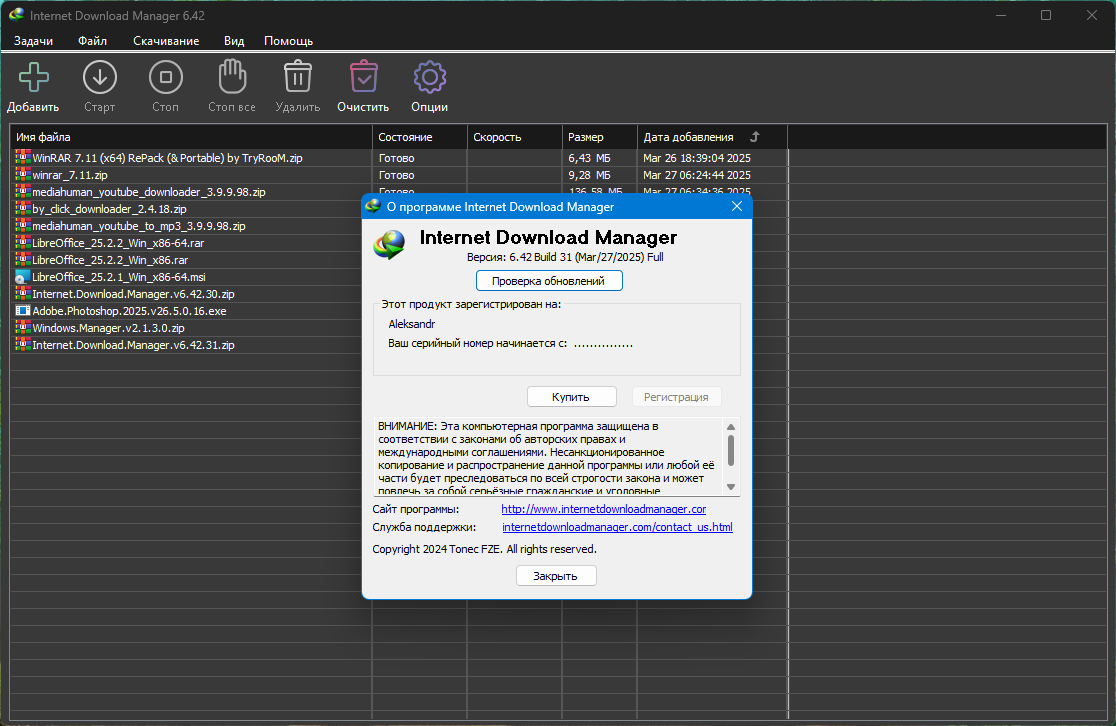Click the Купить button
Screen dimensions: 1116x726
(571, 396)
